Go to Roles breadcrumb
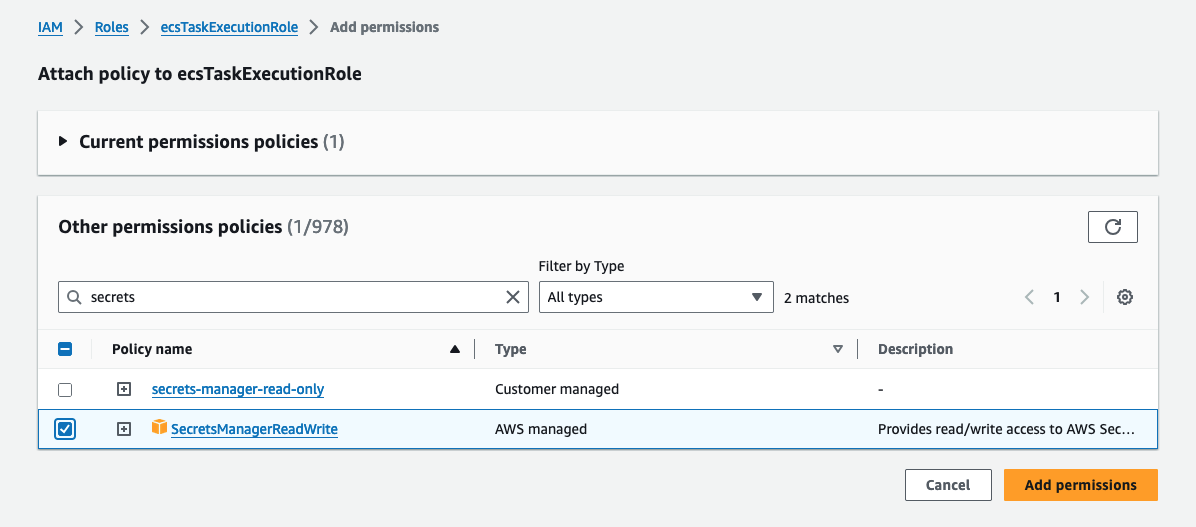The width and height of the screenshot is (1196, 527). coord(112,27)
